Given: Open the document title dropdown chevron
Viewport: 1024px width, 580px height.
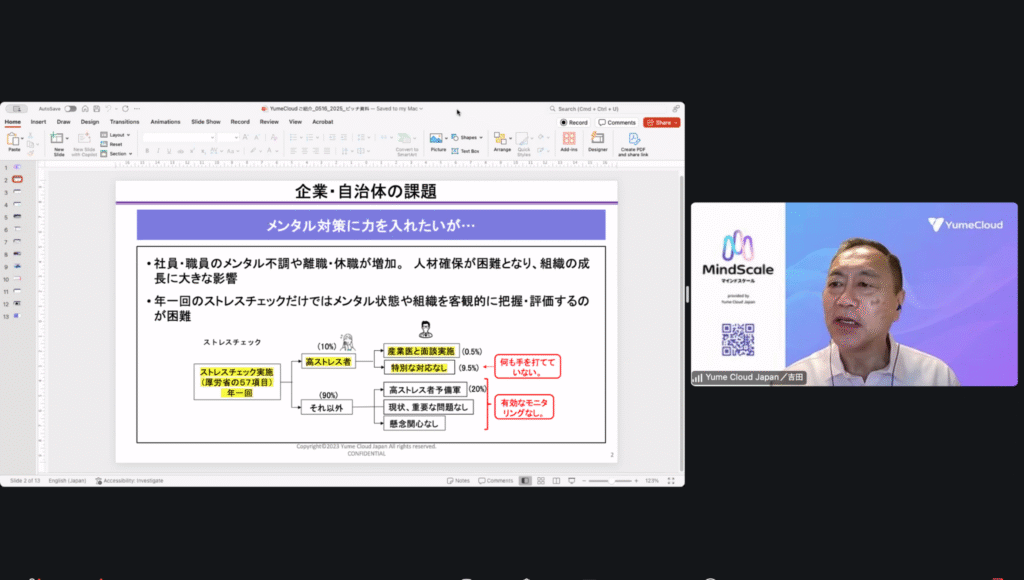Looking at the screenshot, I should (421, 109).
